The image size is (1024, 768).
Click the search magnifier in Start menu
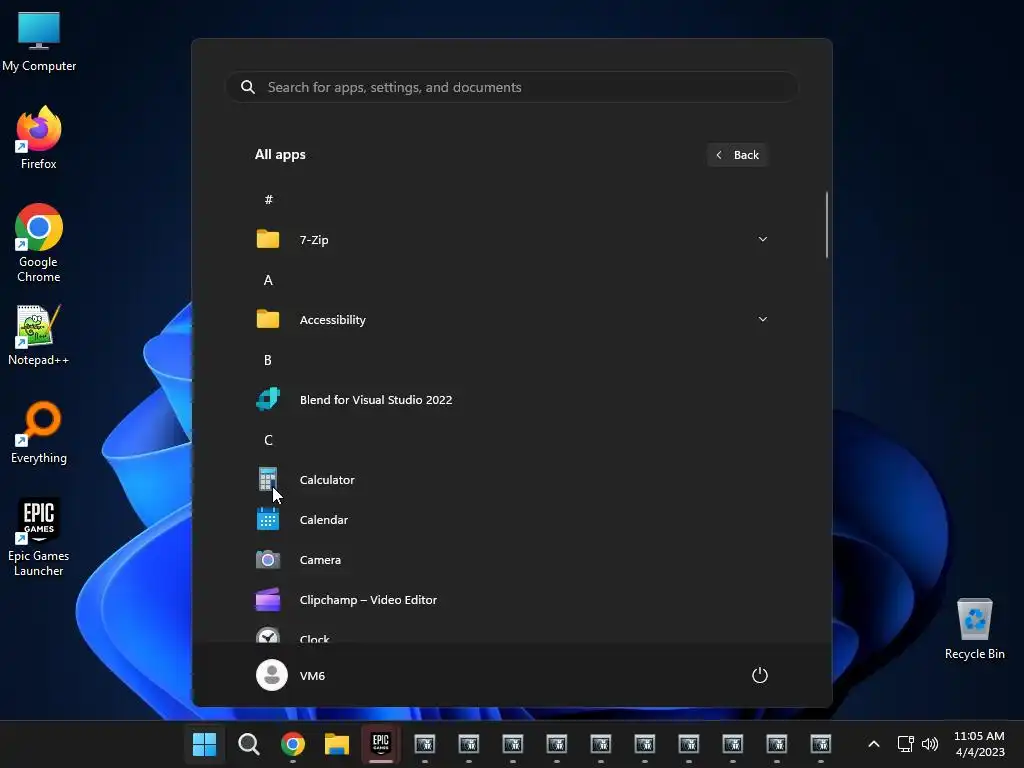tap(248, 87)
